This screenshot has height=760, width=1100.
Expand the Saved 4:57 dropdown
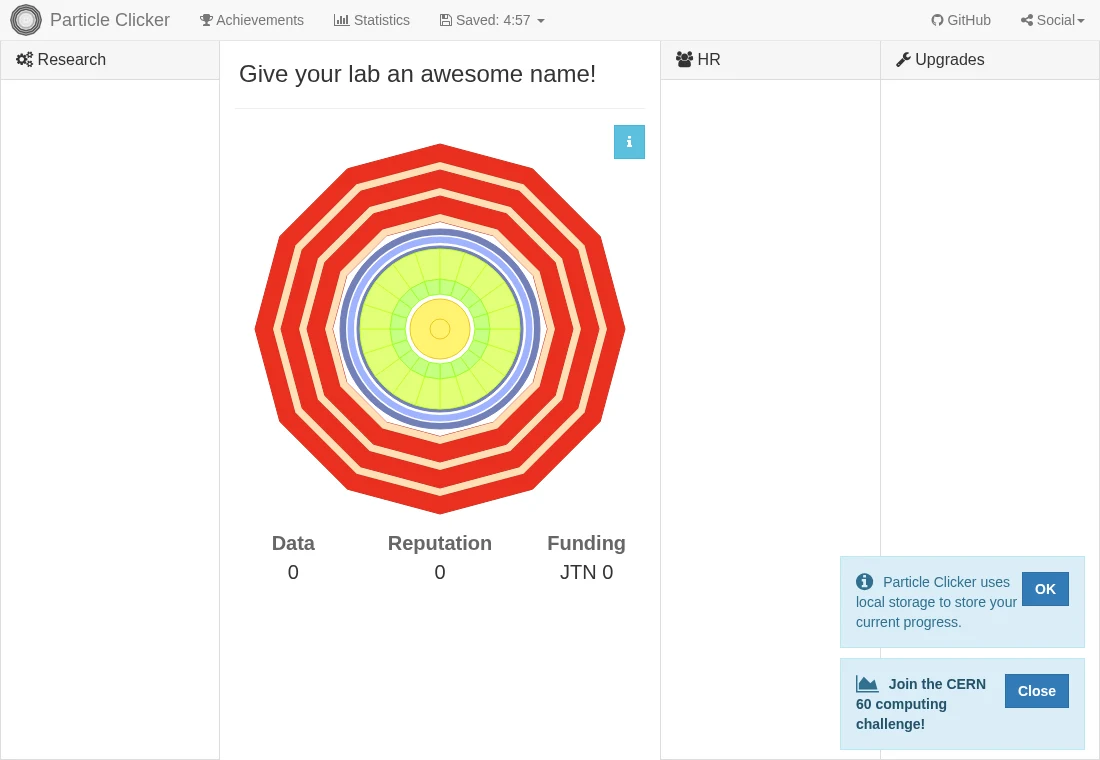click(492, 20)
